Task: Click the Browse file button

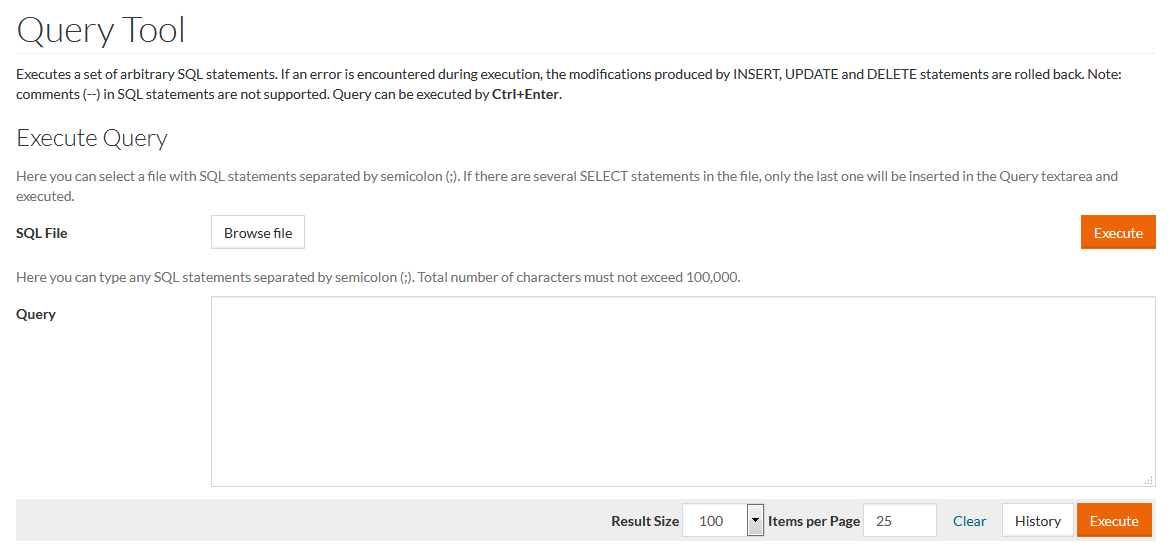Action: click(x=258, y=233)
